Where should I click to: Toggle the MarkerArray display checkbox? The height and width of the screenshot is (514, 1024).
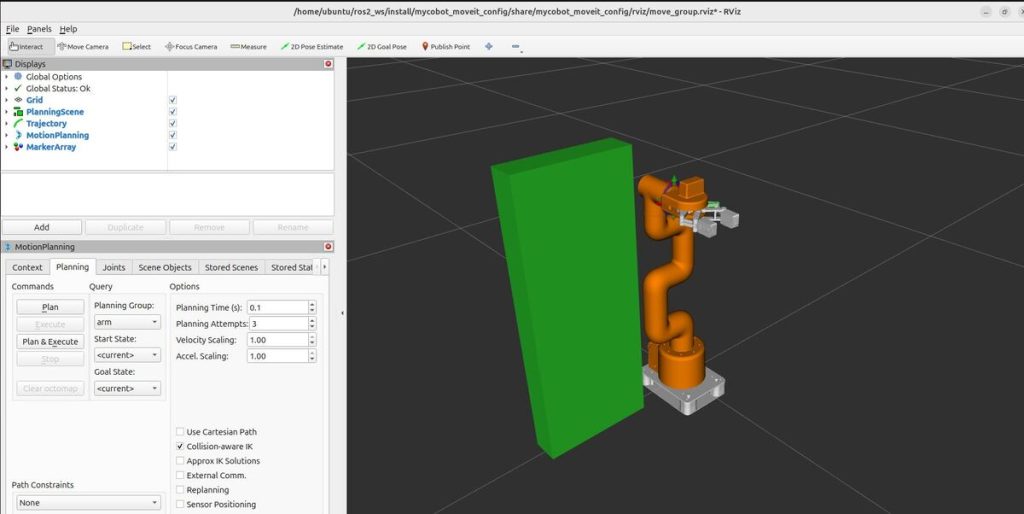(x=172, y=147)
